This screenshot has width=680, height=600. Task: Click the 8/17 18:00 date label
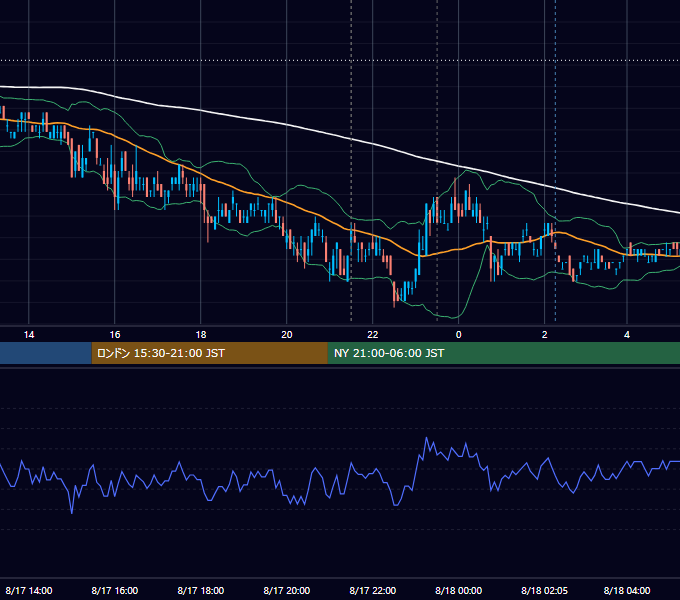point(201,590)
